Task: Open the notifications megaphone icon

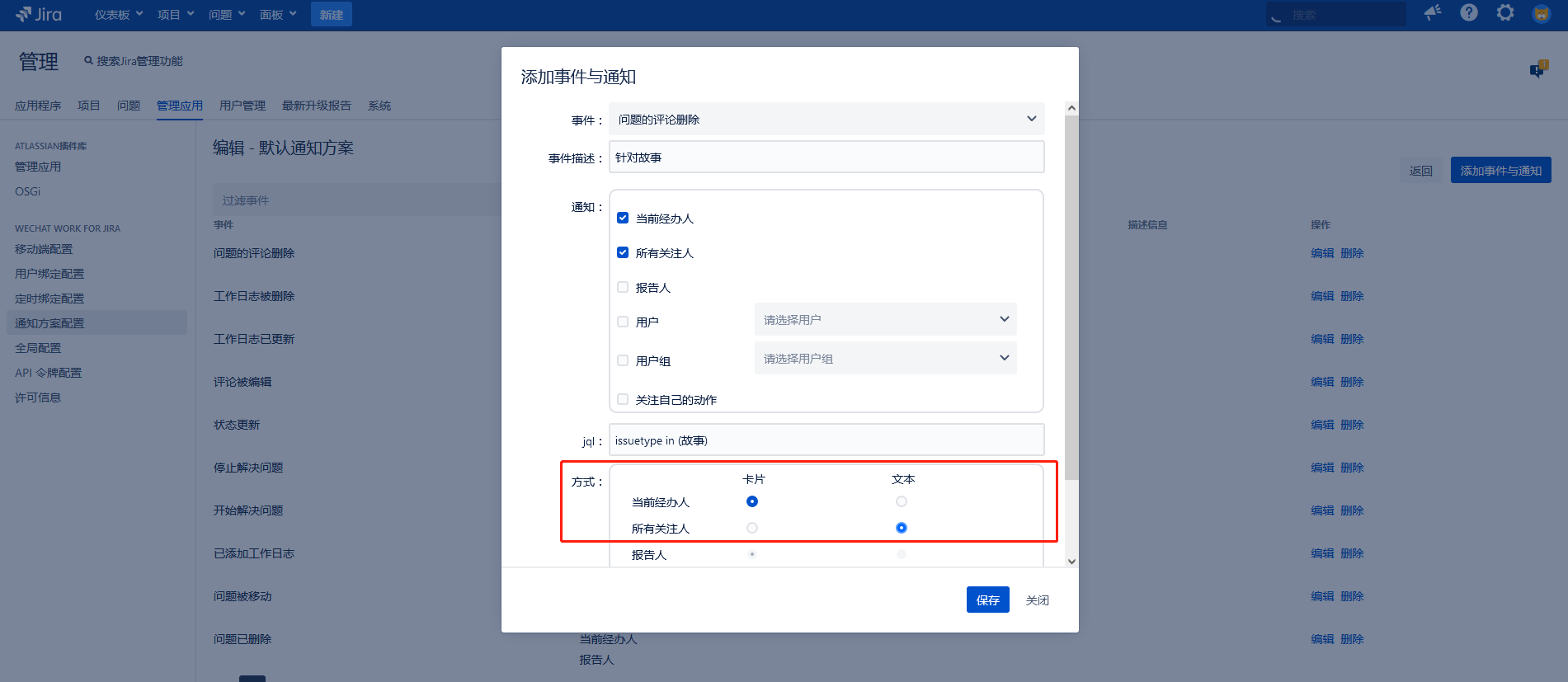Action: [1433, 12]
